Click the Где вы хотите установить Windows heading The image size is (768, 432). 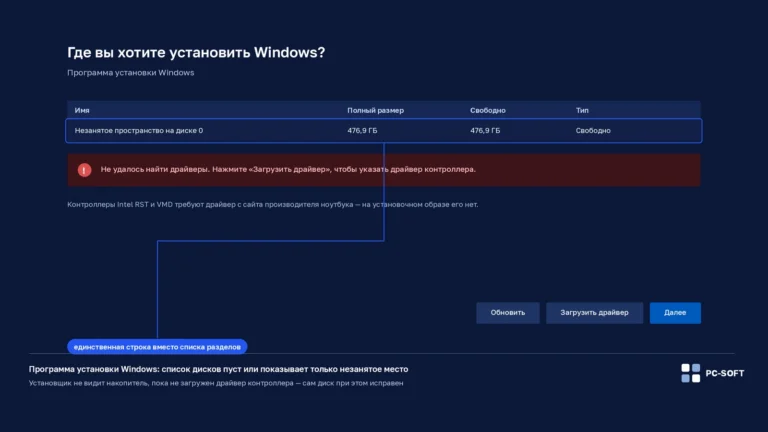coord(196,52)
